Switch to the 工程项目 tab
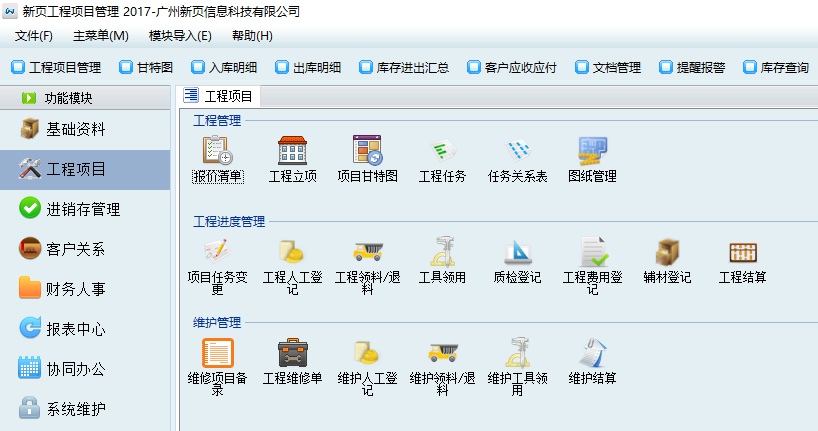818x431 pixels. pyautogui.click(x=219, y=96)
